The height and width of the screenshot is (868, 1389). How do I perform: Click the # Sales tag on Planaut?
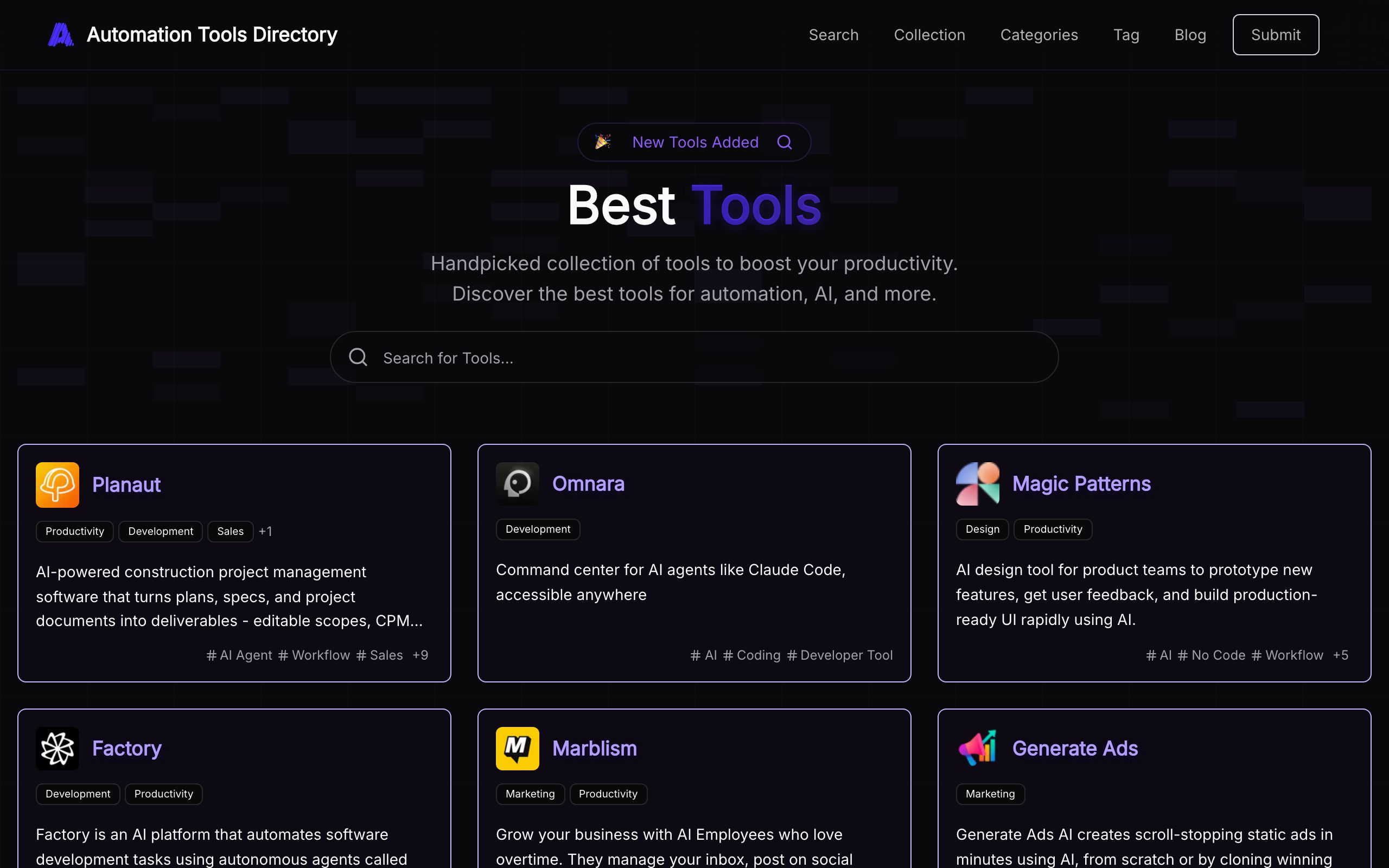[x=379, y=655]
